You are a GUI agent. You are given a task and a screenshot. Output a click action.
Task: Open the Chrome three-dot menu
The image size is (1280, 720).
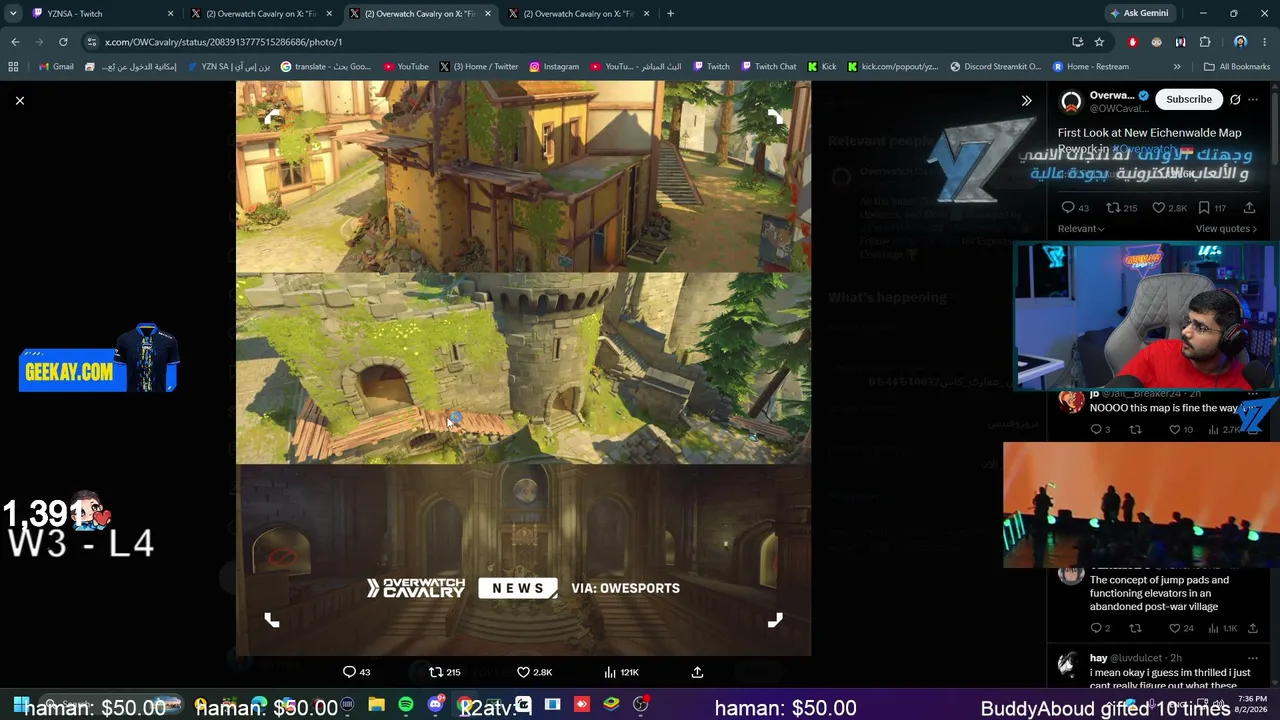point(1265,42)
